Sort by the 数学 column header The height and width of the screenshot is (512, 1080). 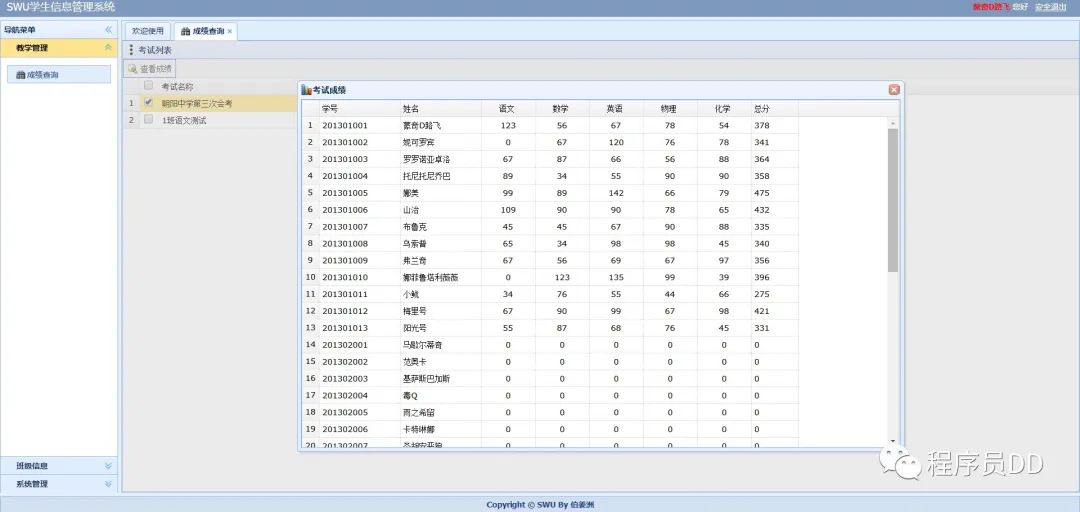coord(562,109)
